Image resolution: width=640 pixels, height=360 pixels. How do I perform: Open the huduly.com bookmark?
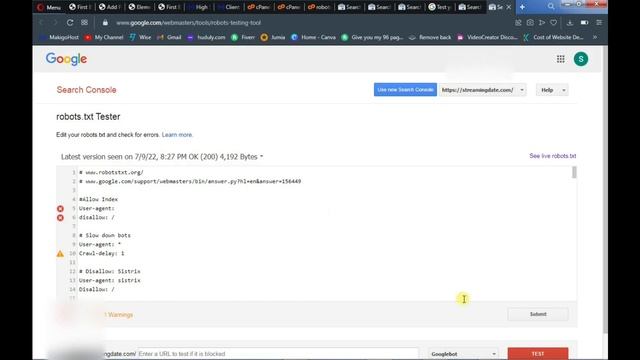click(x=206, y=37)
